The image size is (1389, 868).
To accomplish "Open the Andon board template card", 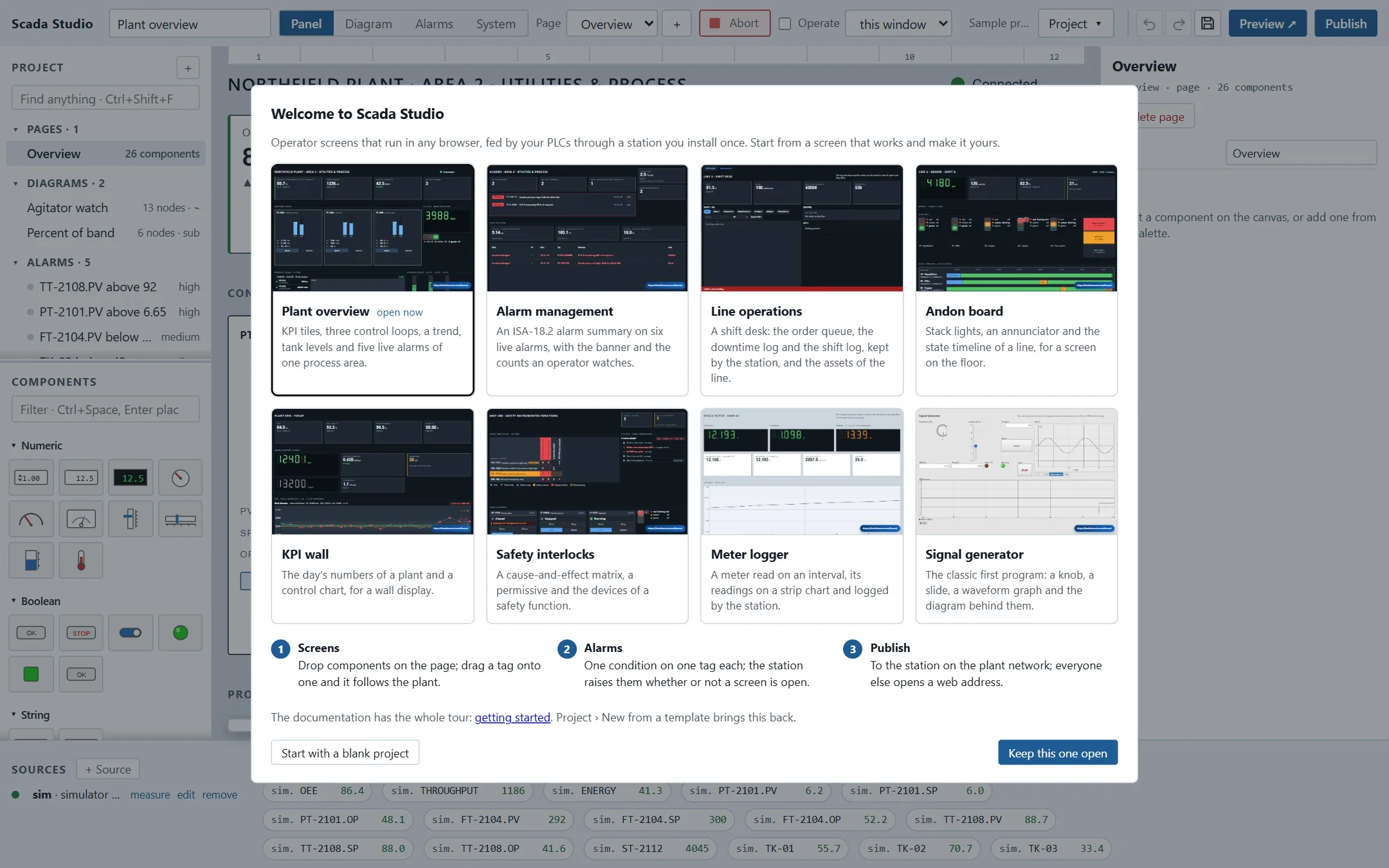I will 1016,280.
